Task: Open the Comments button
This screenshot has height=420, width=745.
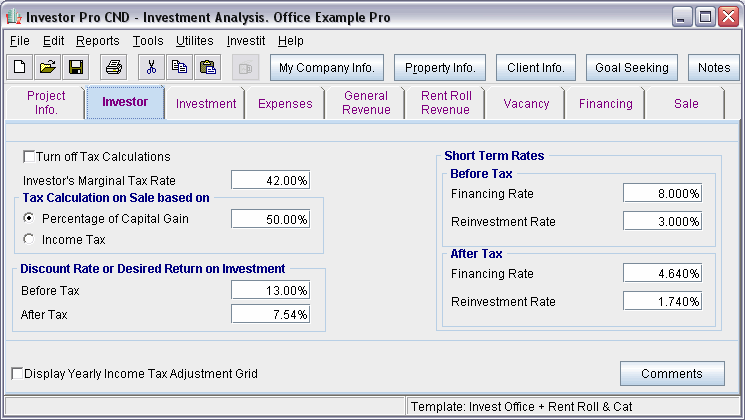Action: [x=672, y=373]
